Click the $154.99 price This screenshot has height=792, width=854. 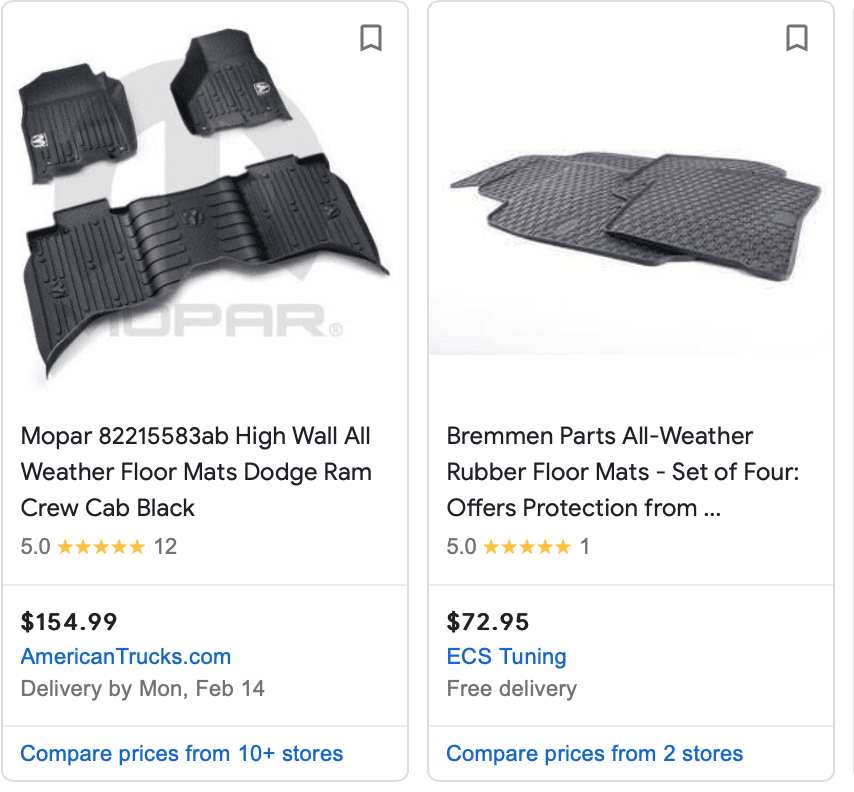pyautogui.click(x=69, y=622)
